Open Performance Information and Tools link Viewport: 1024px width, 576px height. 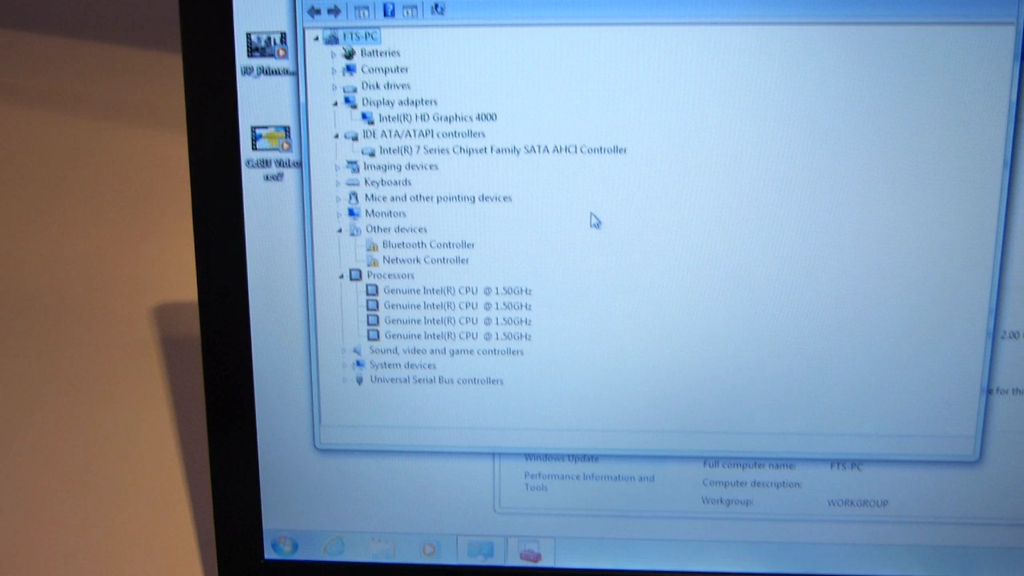pos(589,482)
